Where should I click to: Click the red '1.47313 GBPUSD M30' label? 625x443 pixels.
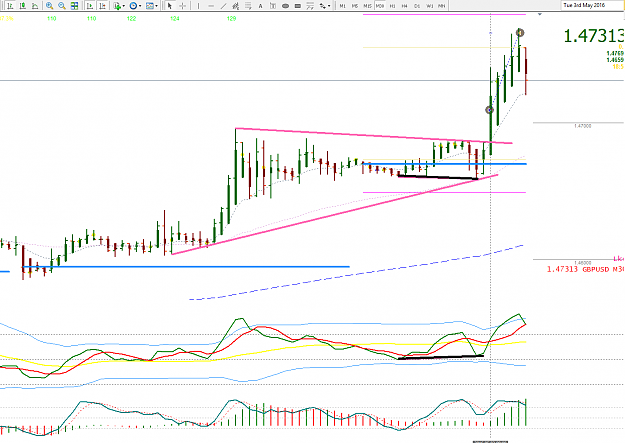click(585, 269)
